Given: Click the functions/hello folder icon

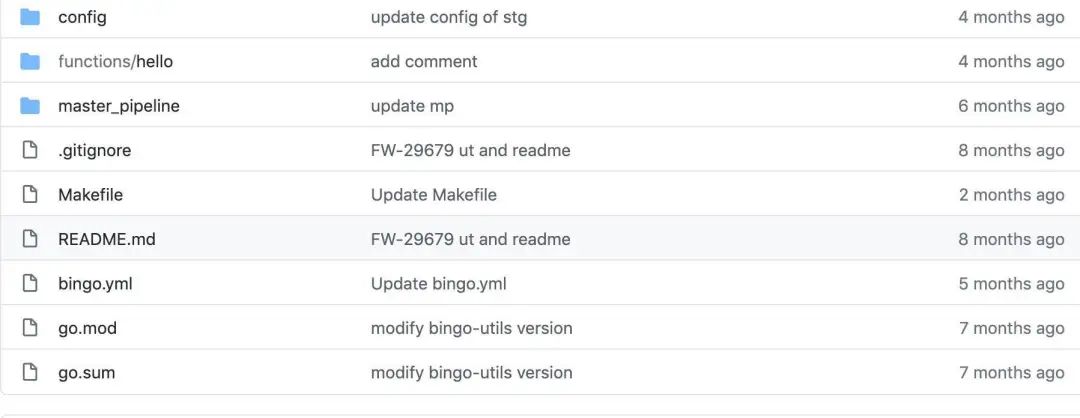Looking at the screenshot, I should tap(30, 62).
